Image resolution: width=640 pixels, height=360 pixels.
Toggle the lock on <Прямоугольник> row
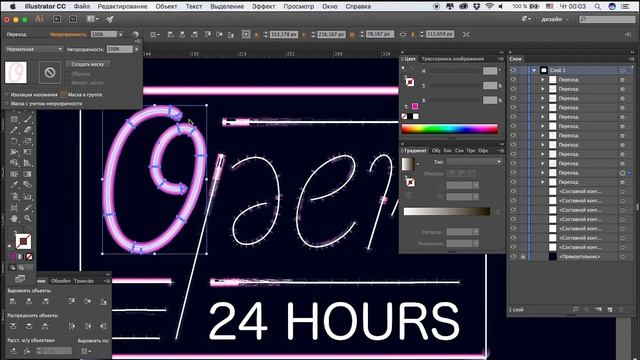click(x=522, y=257)
